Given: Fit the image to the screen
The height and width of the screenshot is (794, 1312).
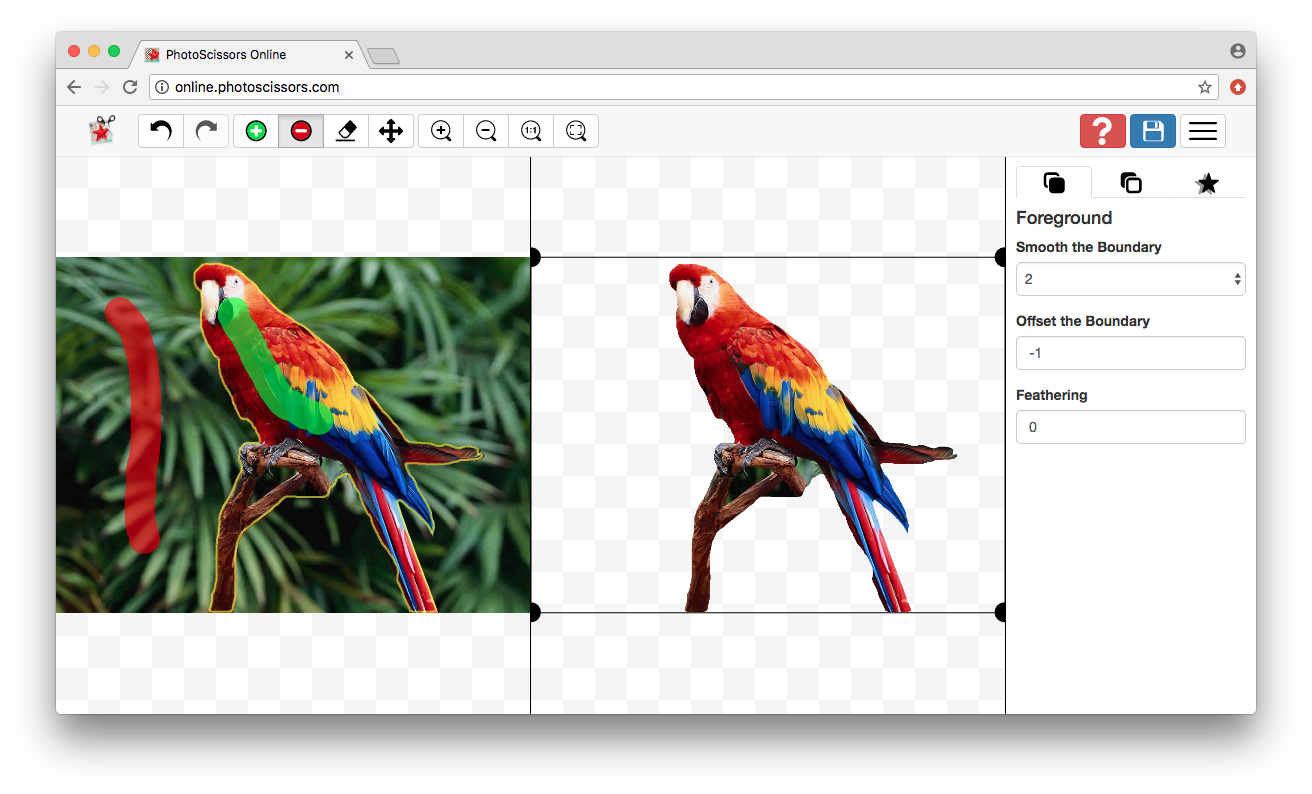Looking at the screenshot, I should coord(576,131).
